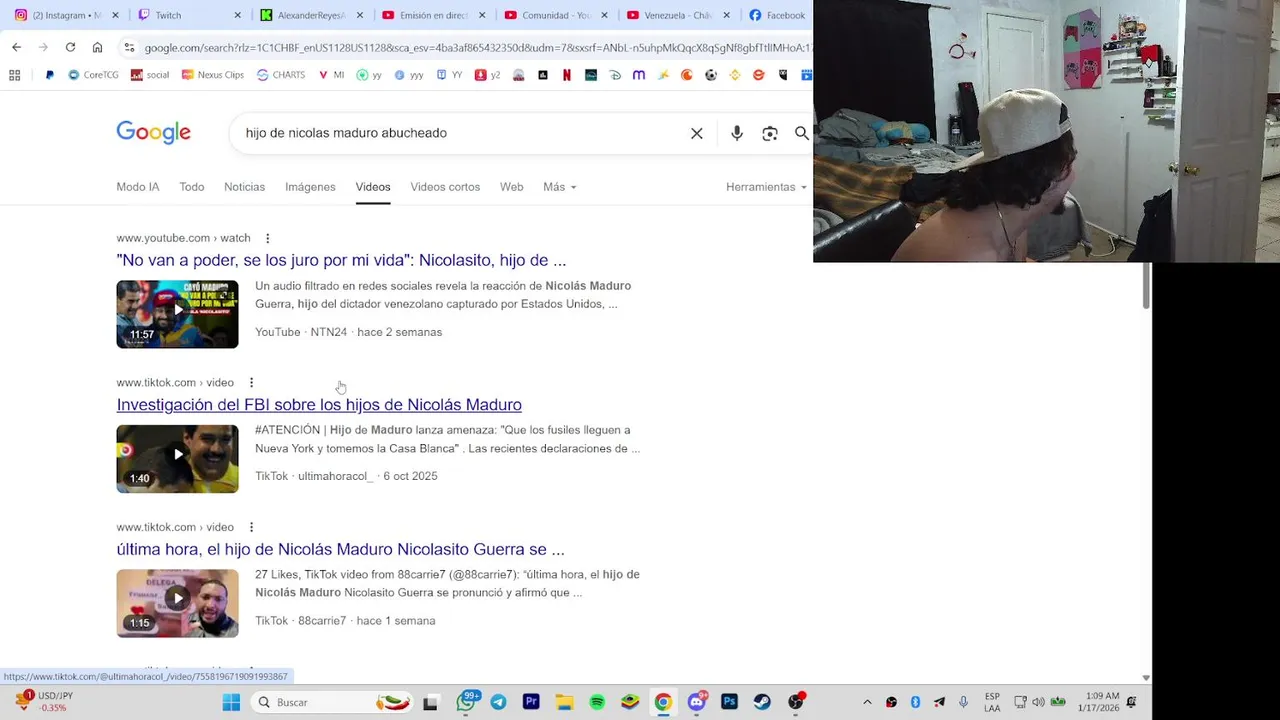This screenshot has height=720, width=1280.
Task: Switch to the Facebook tab
Action: tap(777, 15)
